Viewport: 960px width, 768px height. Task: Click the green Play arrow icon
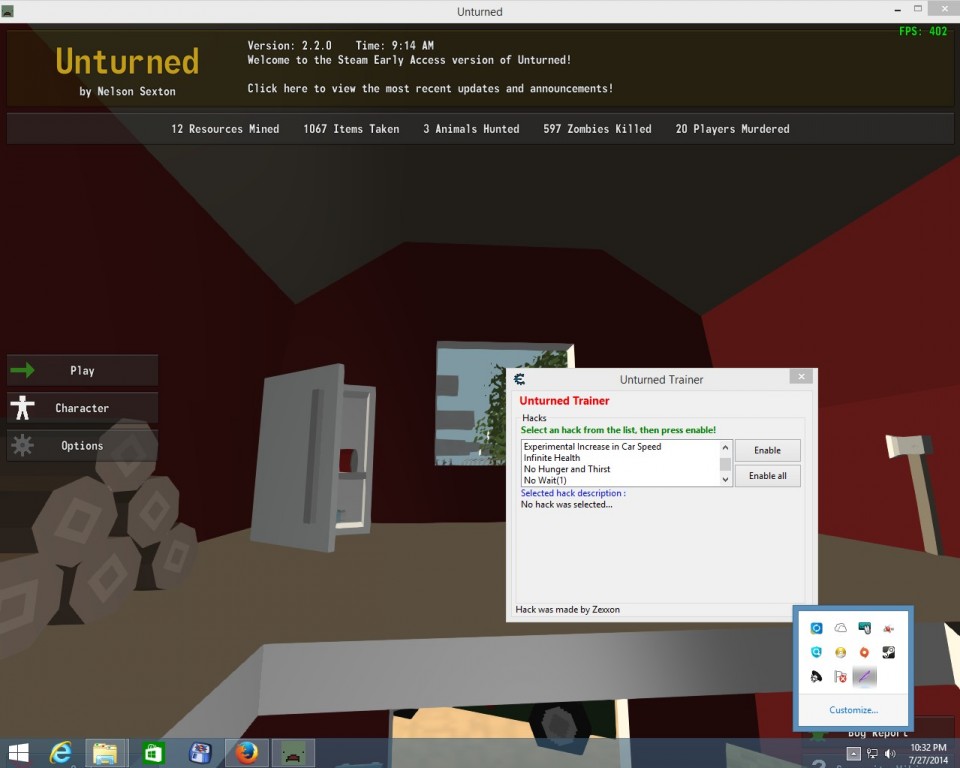click(23, 370)
